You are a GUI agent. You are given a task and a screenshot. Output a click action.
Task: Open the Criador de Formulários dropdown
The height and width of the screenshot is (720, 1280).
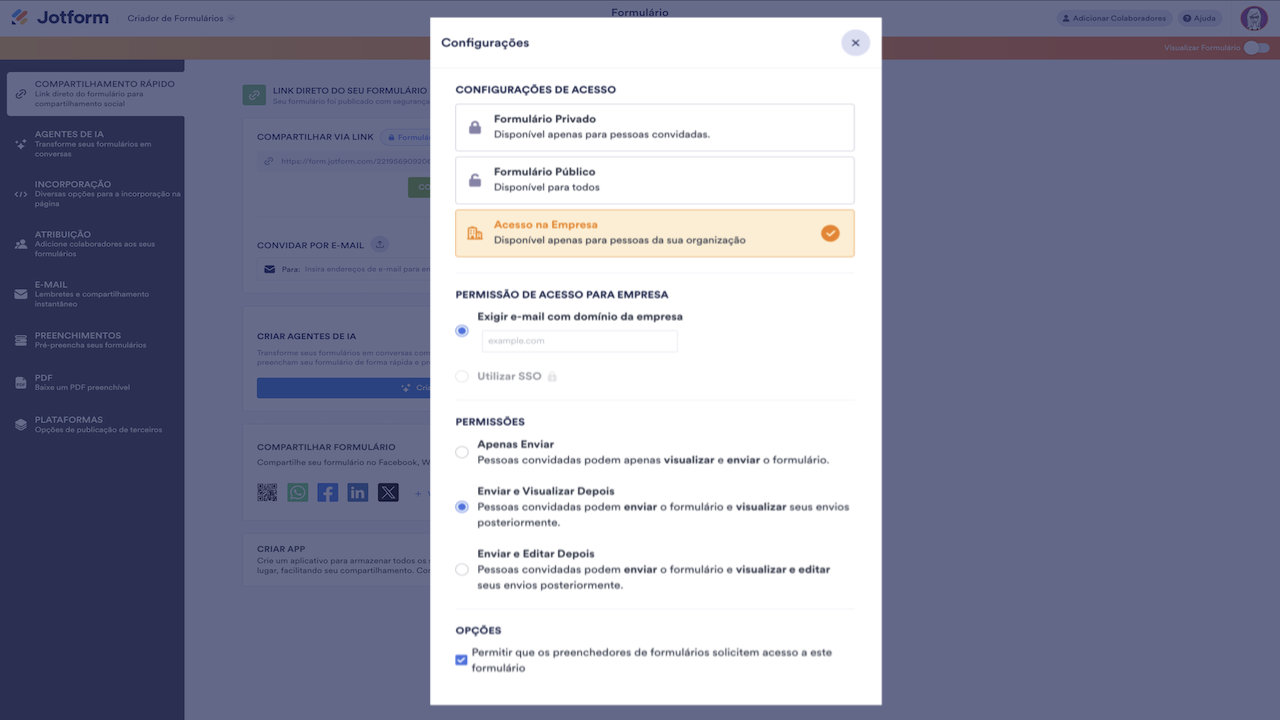point(181,18)
